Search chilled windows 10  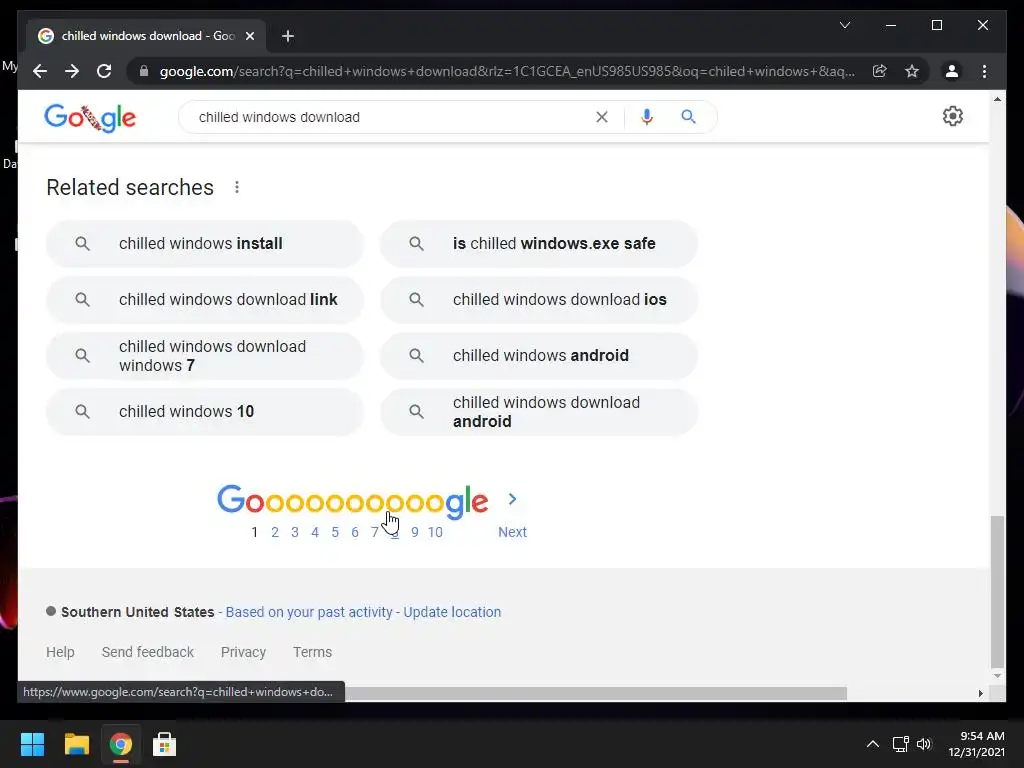(204, 412)
